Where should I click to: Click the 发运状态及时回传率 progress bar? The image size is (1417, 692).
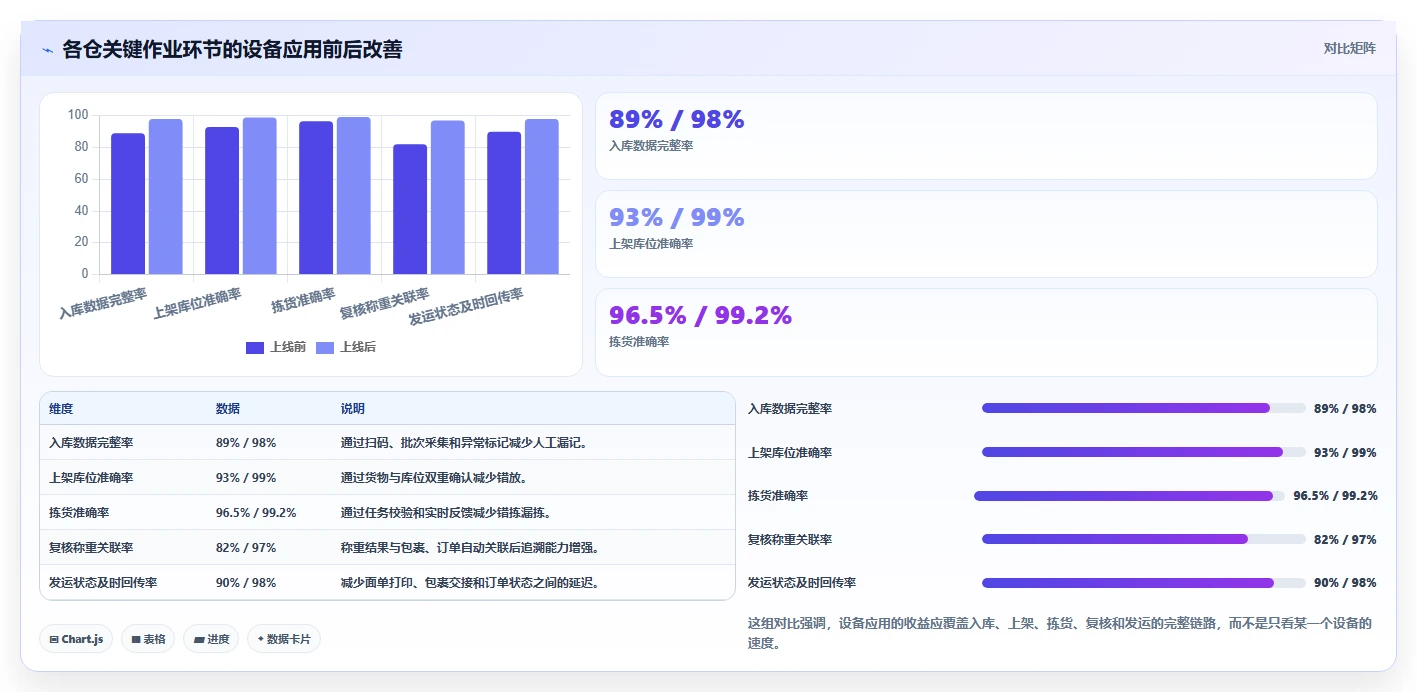click(1144, 583)
